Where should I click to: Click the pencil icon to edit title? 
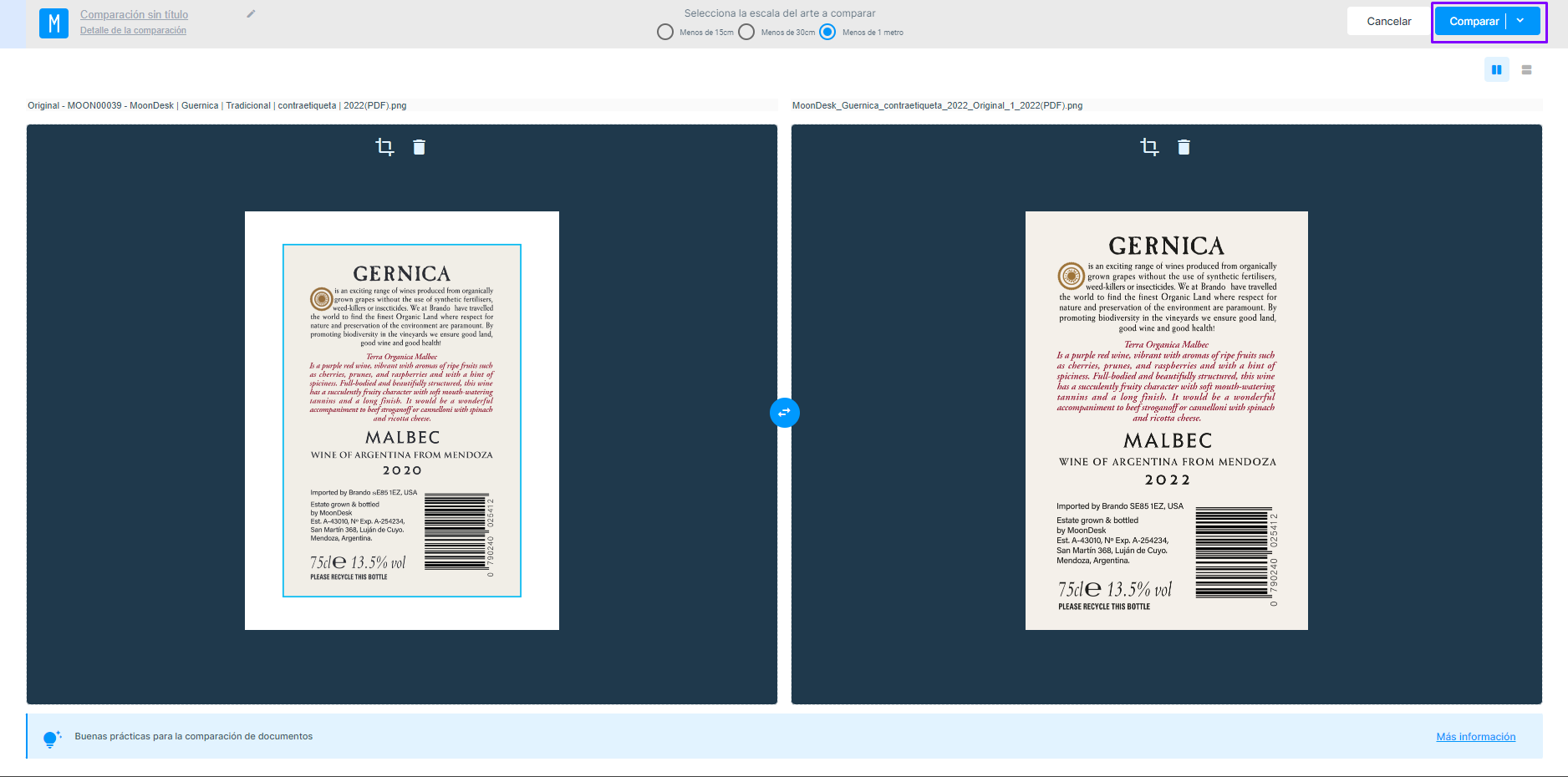(251, 14)
